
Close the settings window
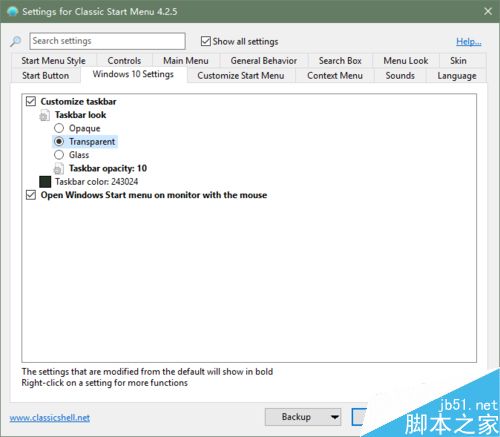point(488,11)
